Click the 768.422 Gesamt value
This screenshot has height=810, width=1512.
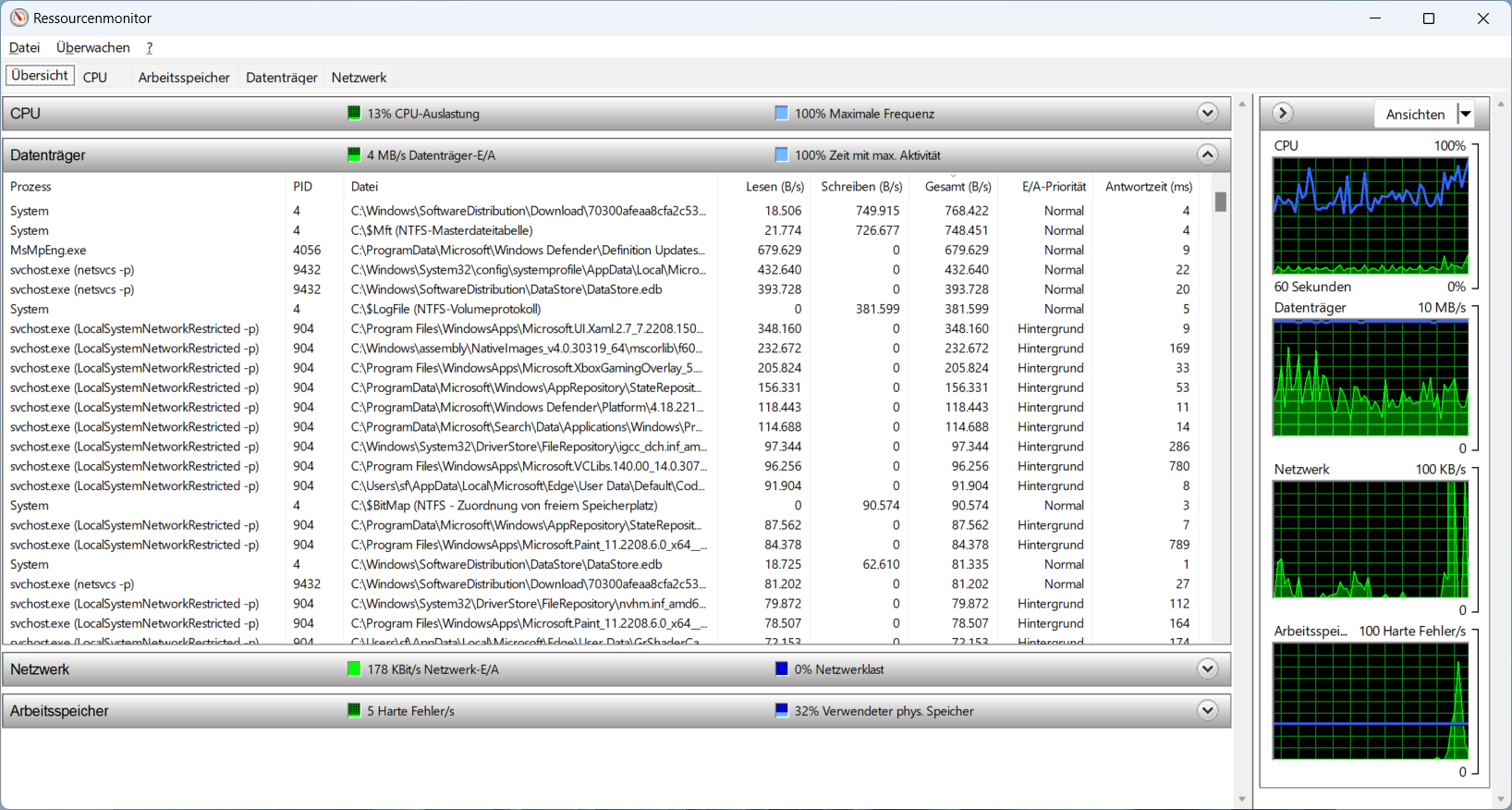966,211
